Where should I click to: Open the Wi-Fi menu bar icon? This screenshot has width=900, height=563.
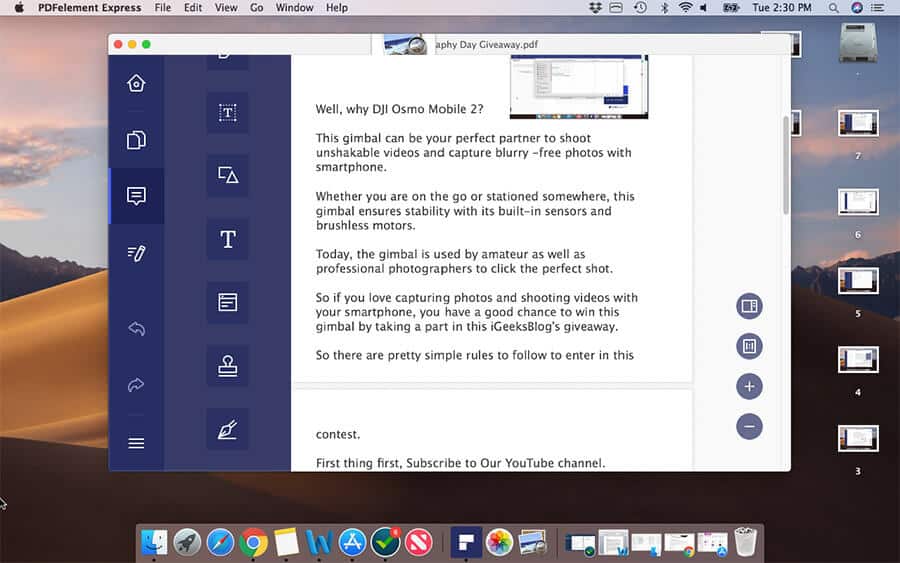[x=685, y=7]
